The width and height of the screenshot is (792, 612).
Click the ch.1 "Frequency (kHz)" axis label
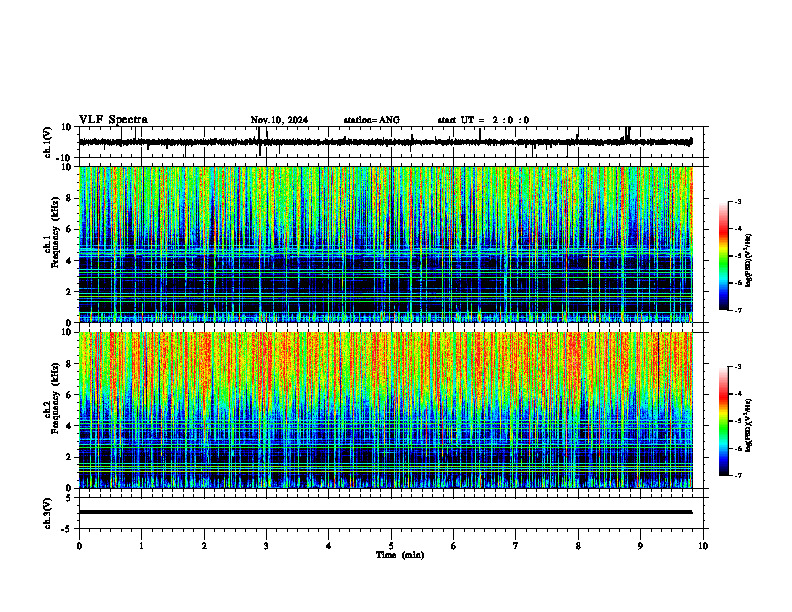coord(56,232)
